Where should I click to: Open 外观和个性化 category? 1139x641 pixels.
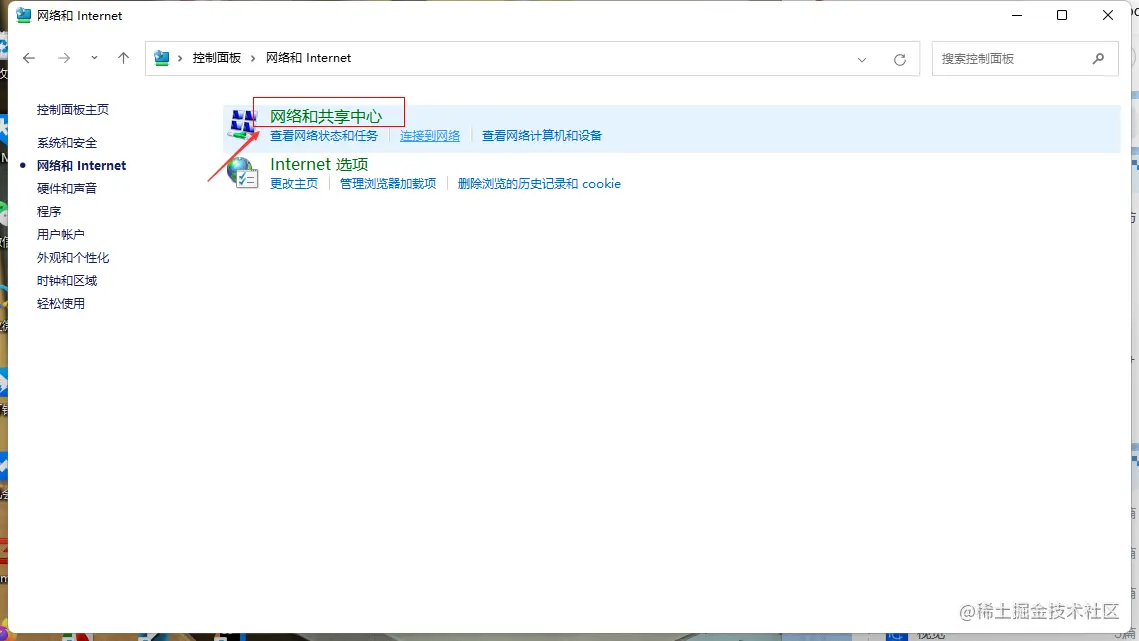(73, 258)
